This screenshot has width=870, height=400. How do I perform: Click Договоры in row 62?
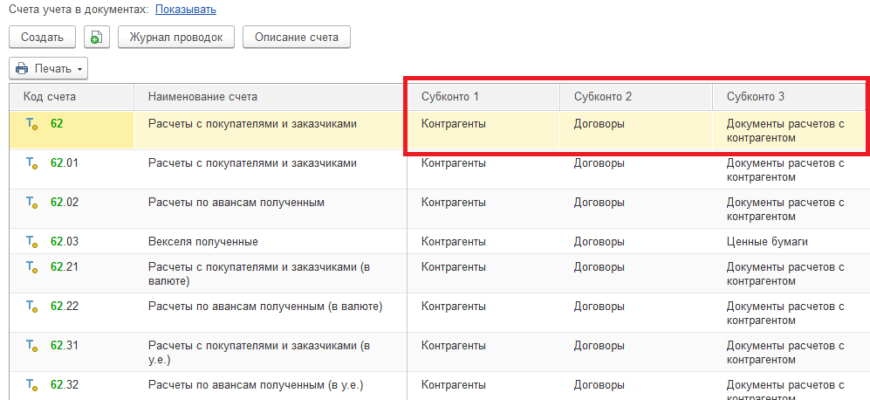(x=599, y=124)
